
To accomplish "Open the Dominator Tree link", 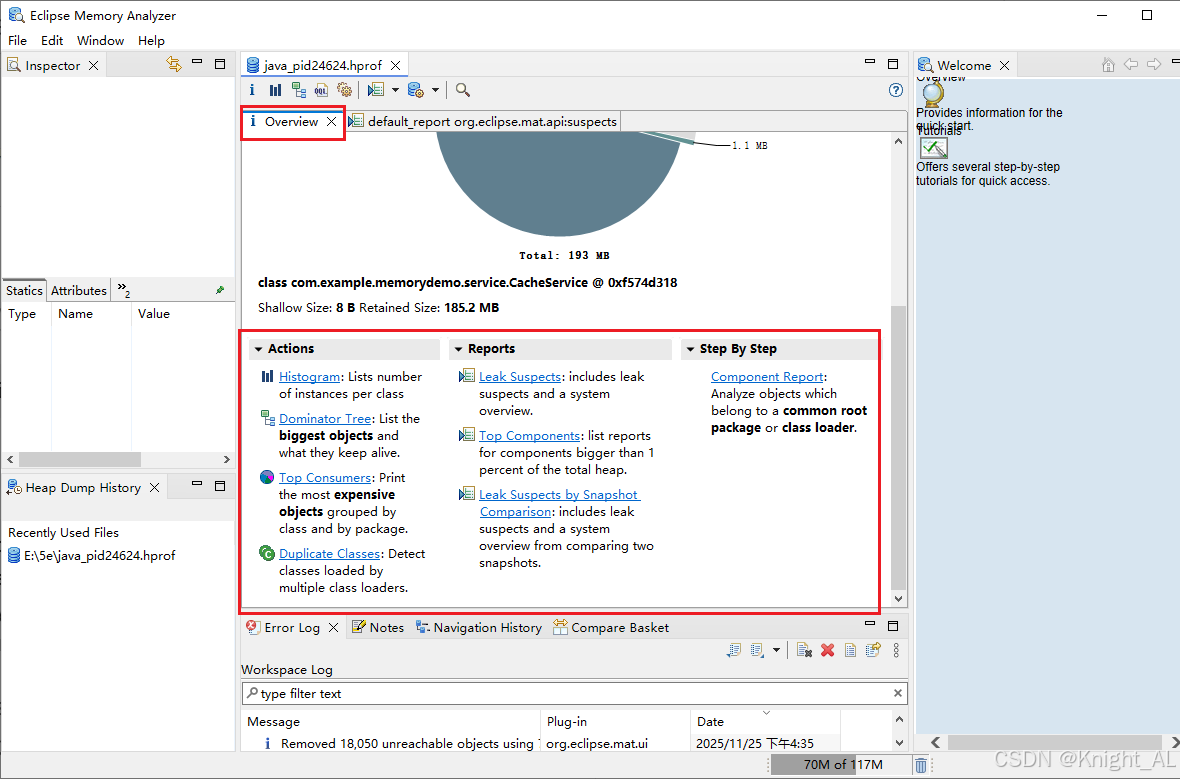I will [x=325, y=418].
